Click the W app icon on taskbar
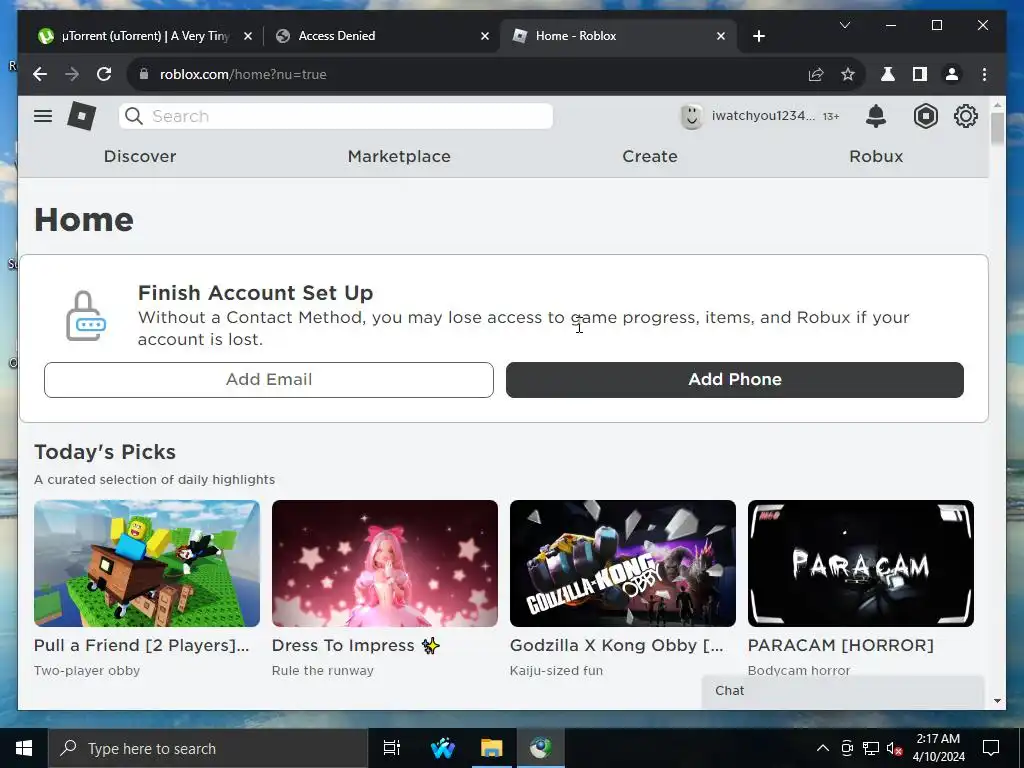Screen dimensions: 1024x768 442,748
